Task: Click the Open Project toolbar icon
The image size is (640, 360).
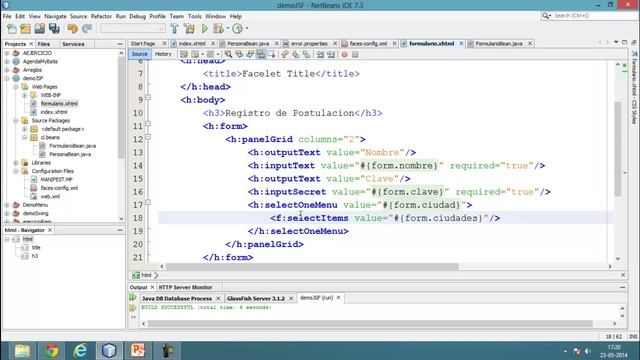Action: [40, 29]
